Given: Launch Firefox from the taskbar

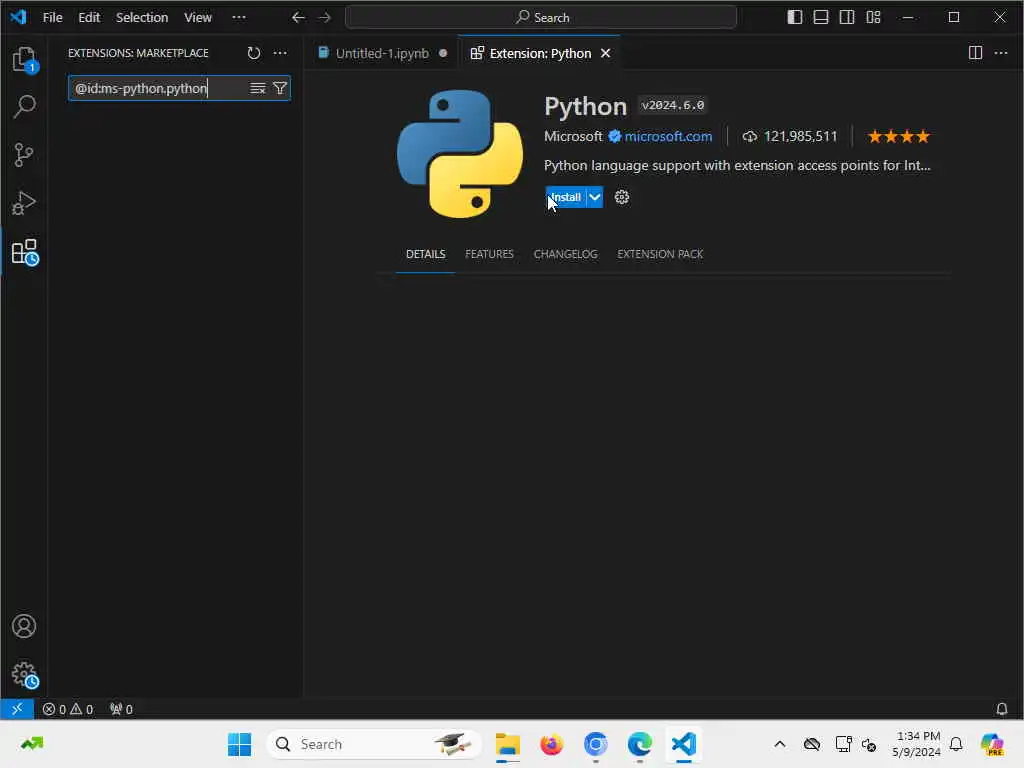Looking at the screenshot, I should (552, 744).
